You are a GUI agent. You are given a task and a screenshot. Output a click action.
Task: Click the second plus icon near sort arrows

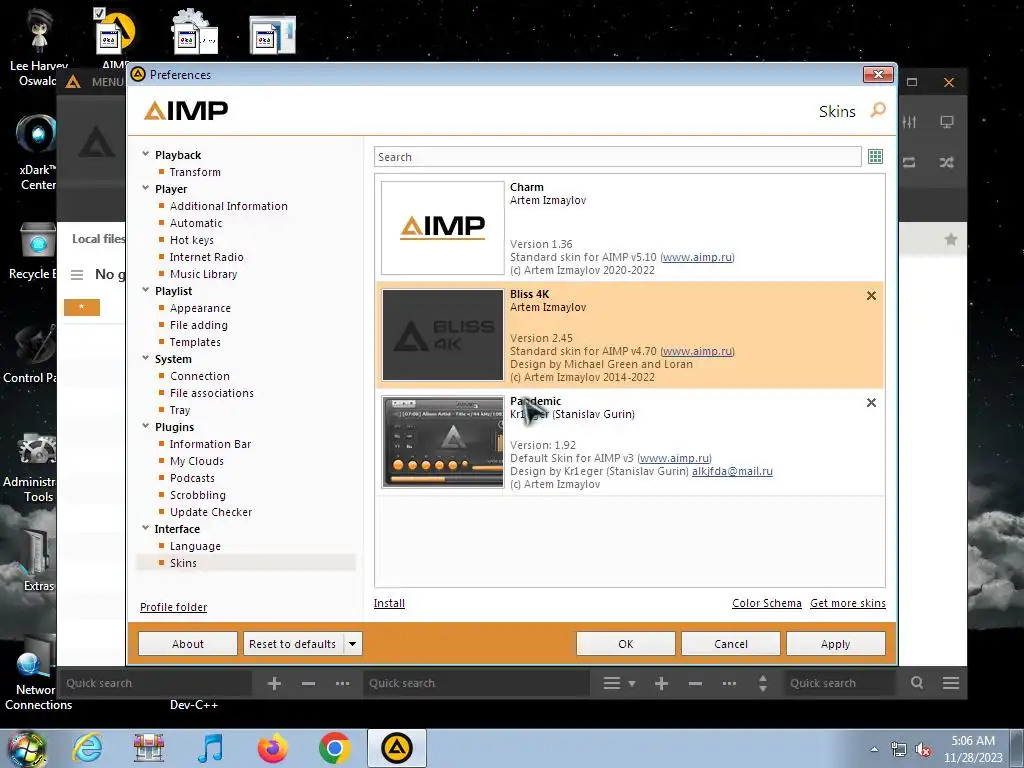click(661, 683)
